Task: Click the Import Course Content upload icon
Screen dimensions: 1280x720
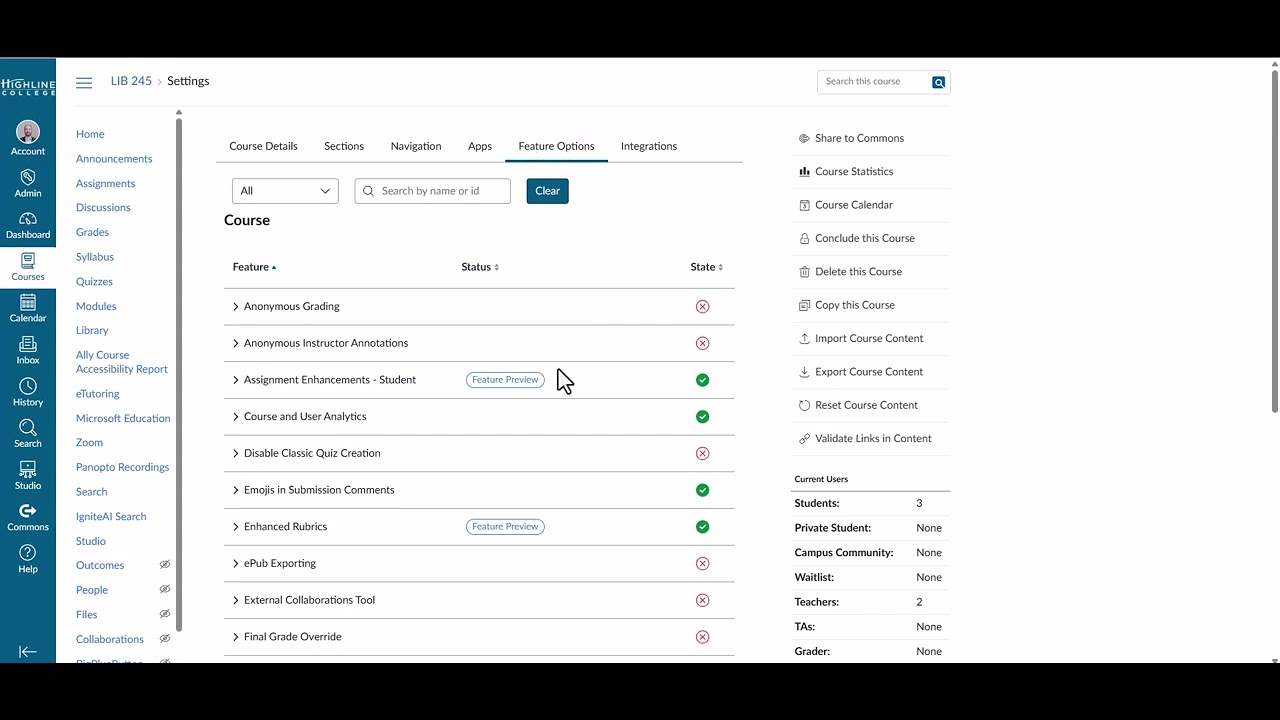Action: 804,338
